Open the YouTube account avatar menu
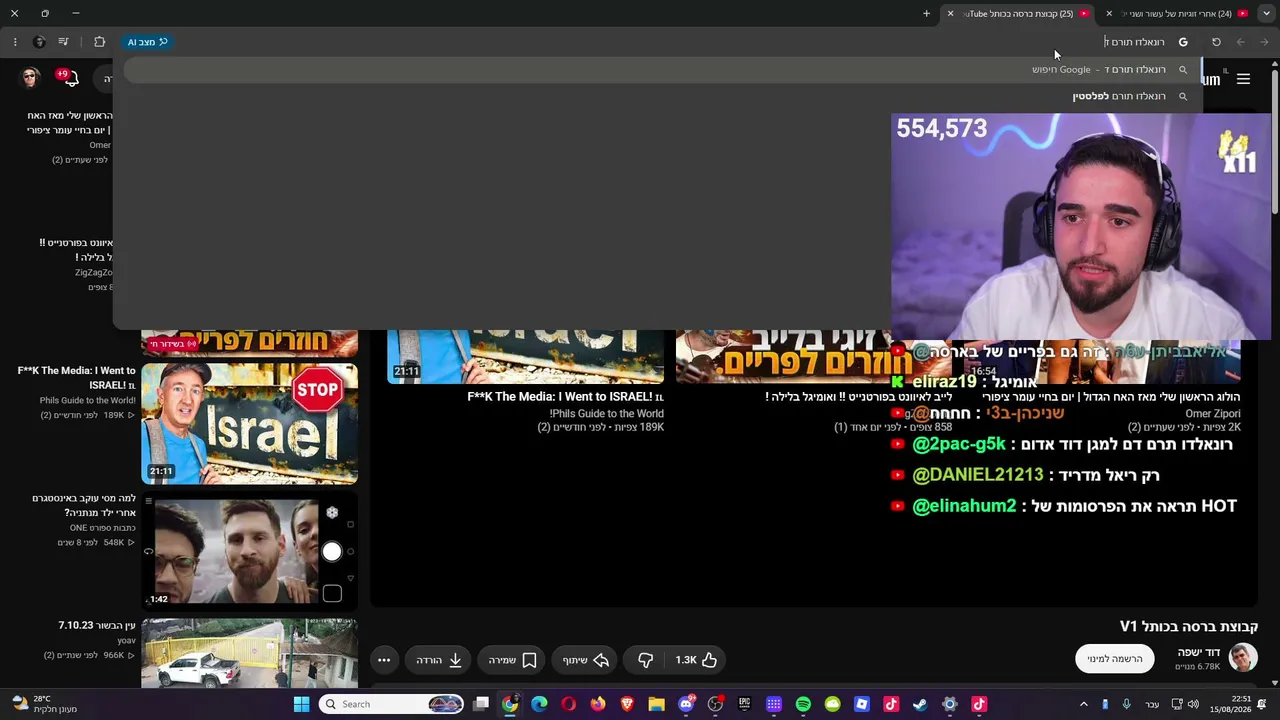The width and height of the screenshot is (1280, 720). [30, 78]
